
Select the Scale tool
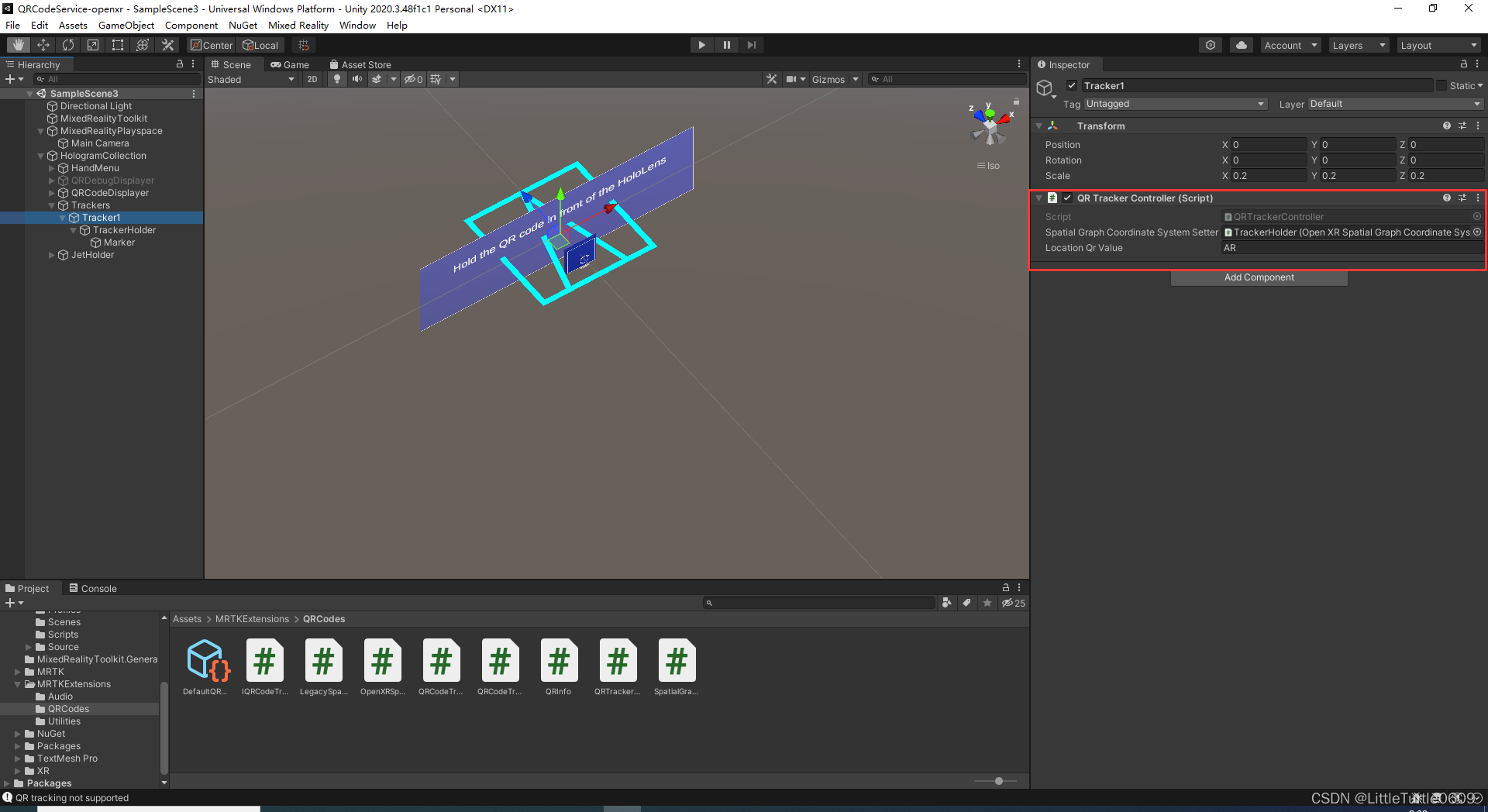93,45
